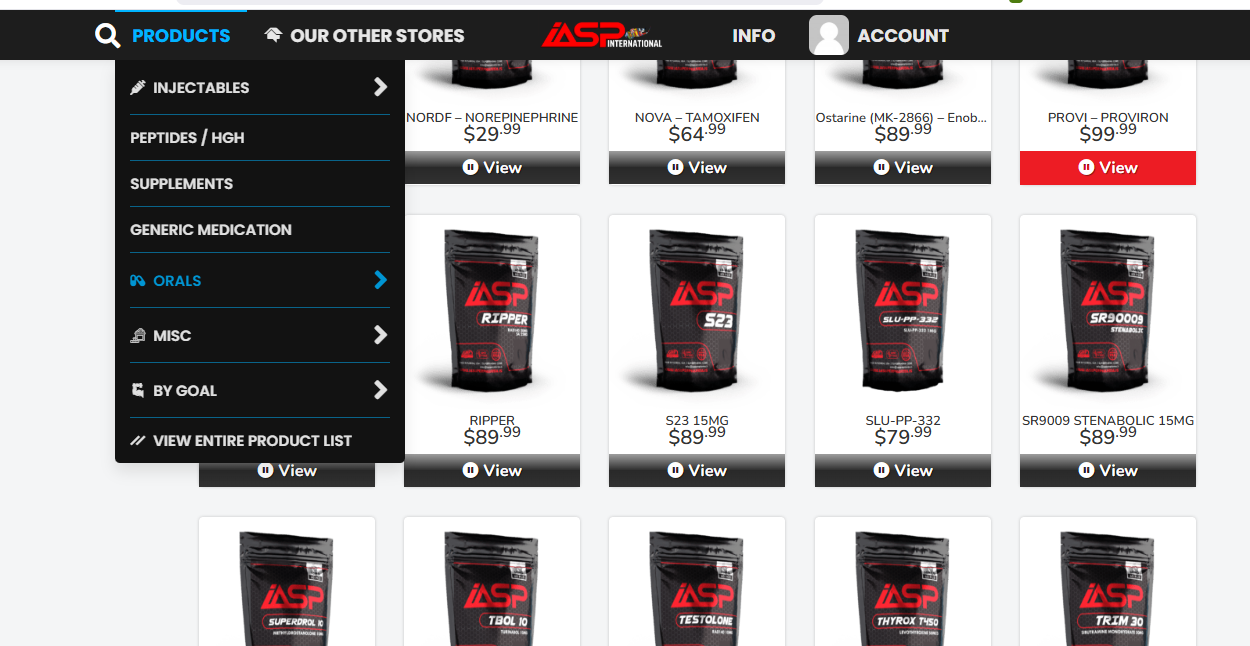This screenshot has width=1250, height=646.
Task: Click the By Goal category icon
Action: pyautogui.click(x=138, y=391)
